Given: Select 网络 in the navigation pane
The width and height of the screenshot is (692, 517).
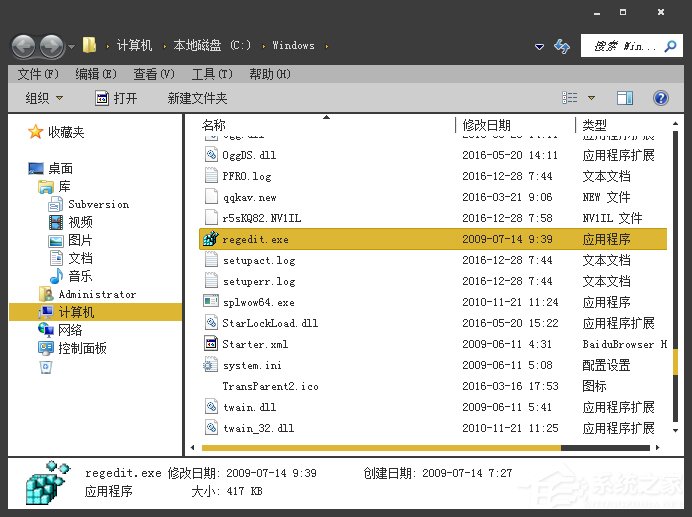Looking at the screenshot, I should (70, 330).
